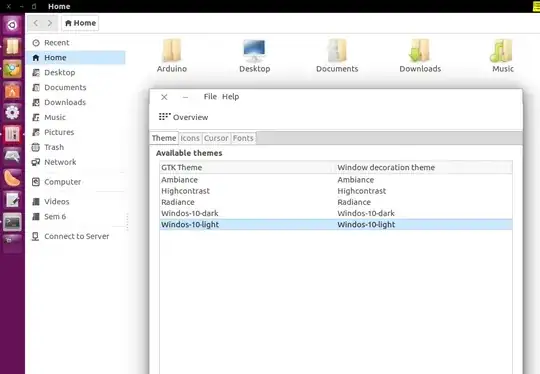Click Highcontrast in Window decoration column
Screen dimensions: 540x374
tap(362, 191)
